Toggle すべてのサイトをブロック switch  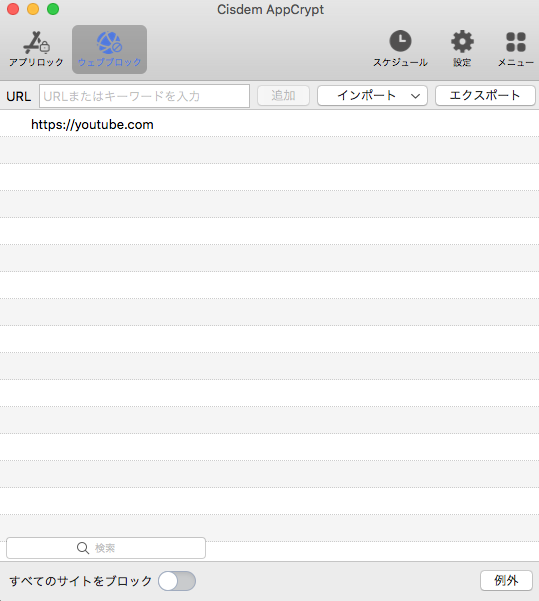click(177, 581)
